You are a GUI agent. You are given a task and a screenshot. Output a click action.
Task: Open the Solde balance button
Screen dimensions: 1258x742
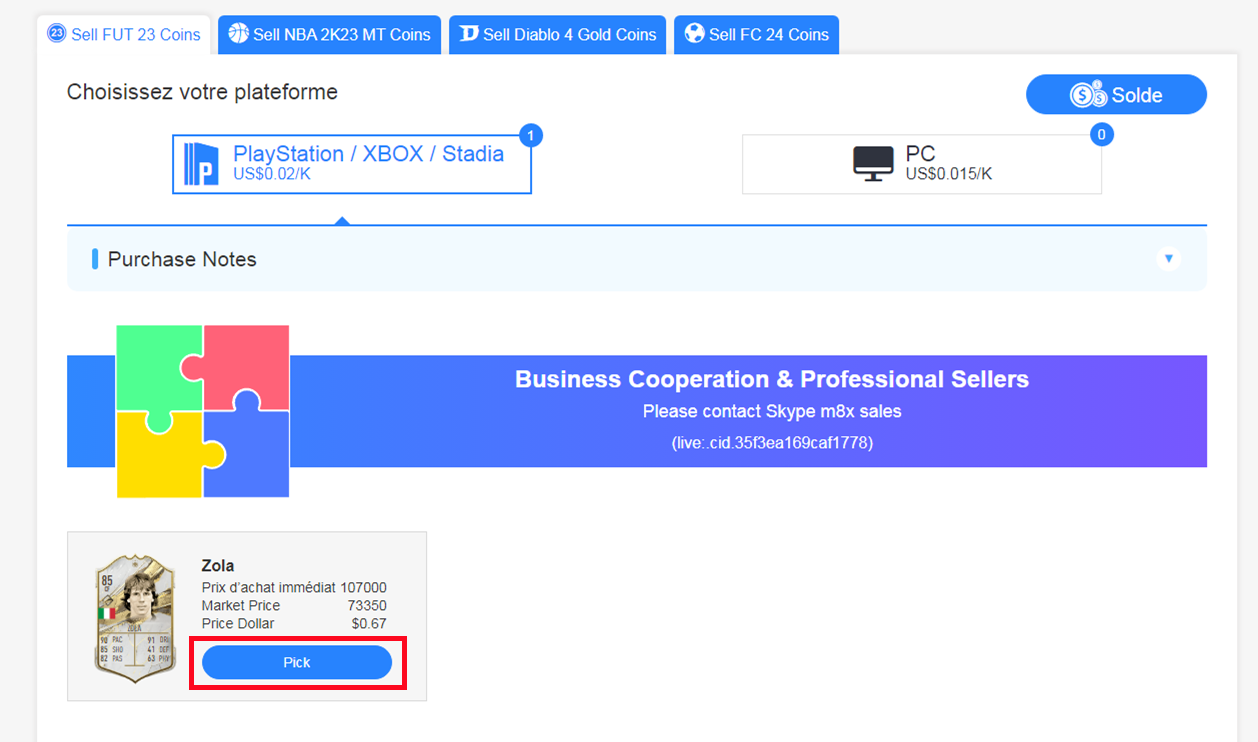click(x=1116, y=95)
